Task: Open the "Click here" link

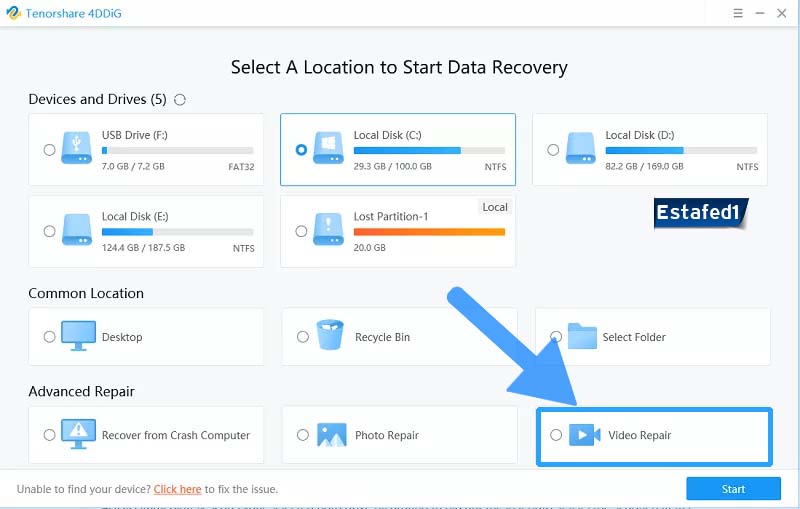Action: click(x=177, y=490)
